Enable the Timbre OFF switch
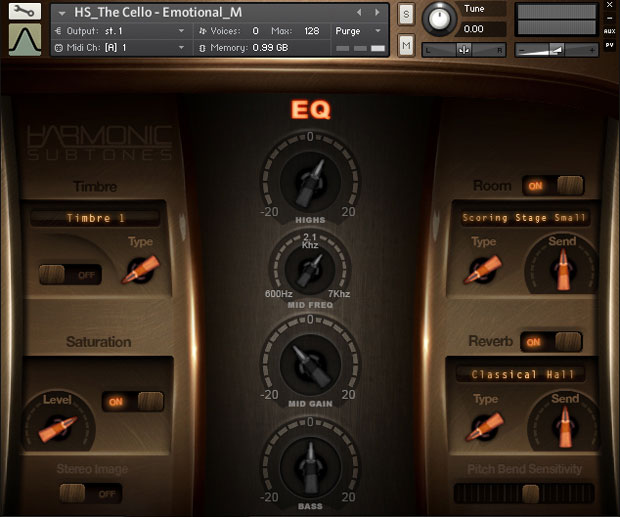This screenshot has width=620, height=517. point(68,274)
